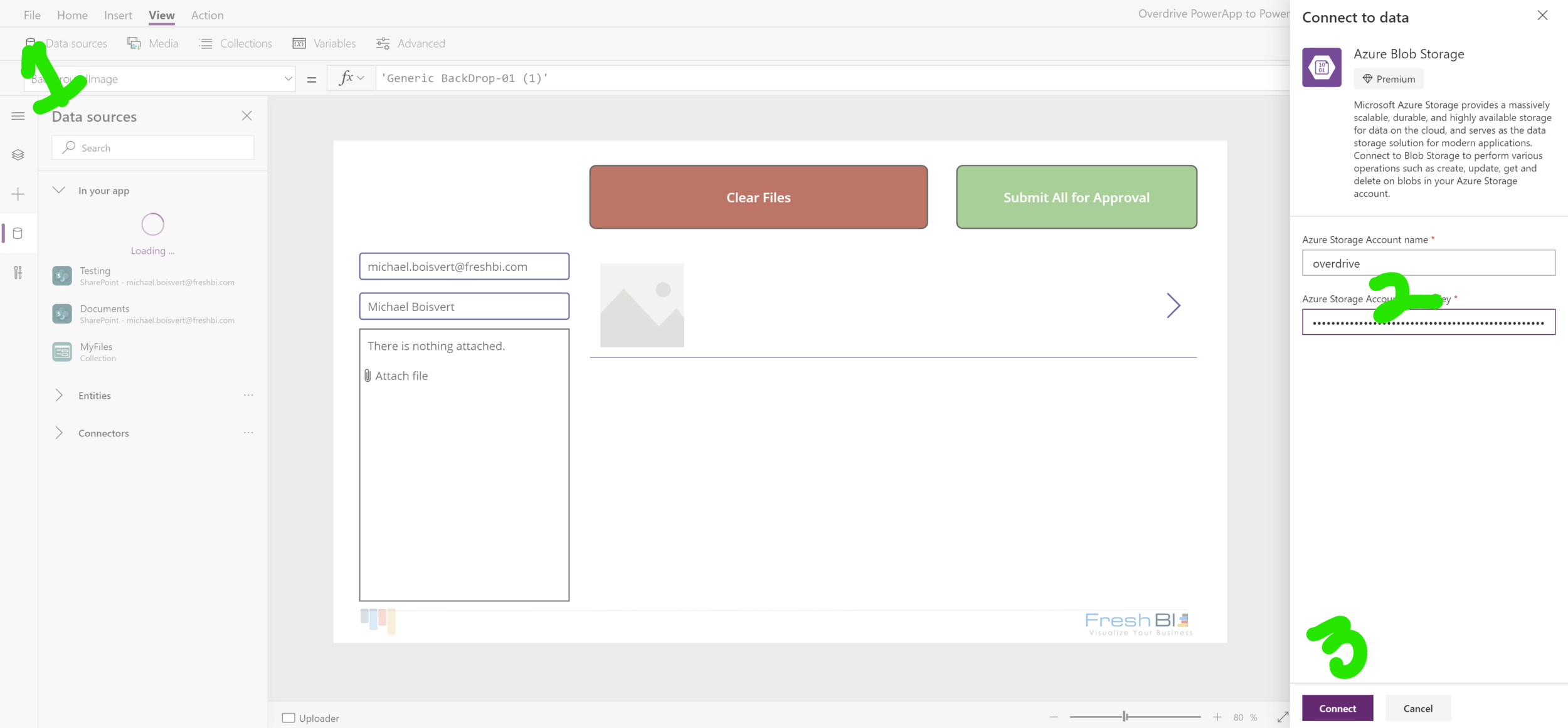Screen dimensions: 1568x728
Task: Click the Cancel button
Action: pyautogui.click(x=1417, y=708)
